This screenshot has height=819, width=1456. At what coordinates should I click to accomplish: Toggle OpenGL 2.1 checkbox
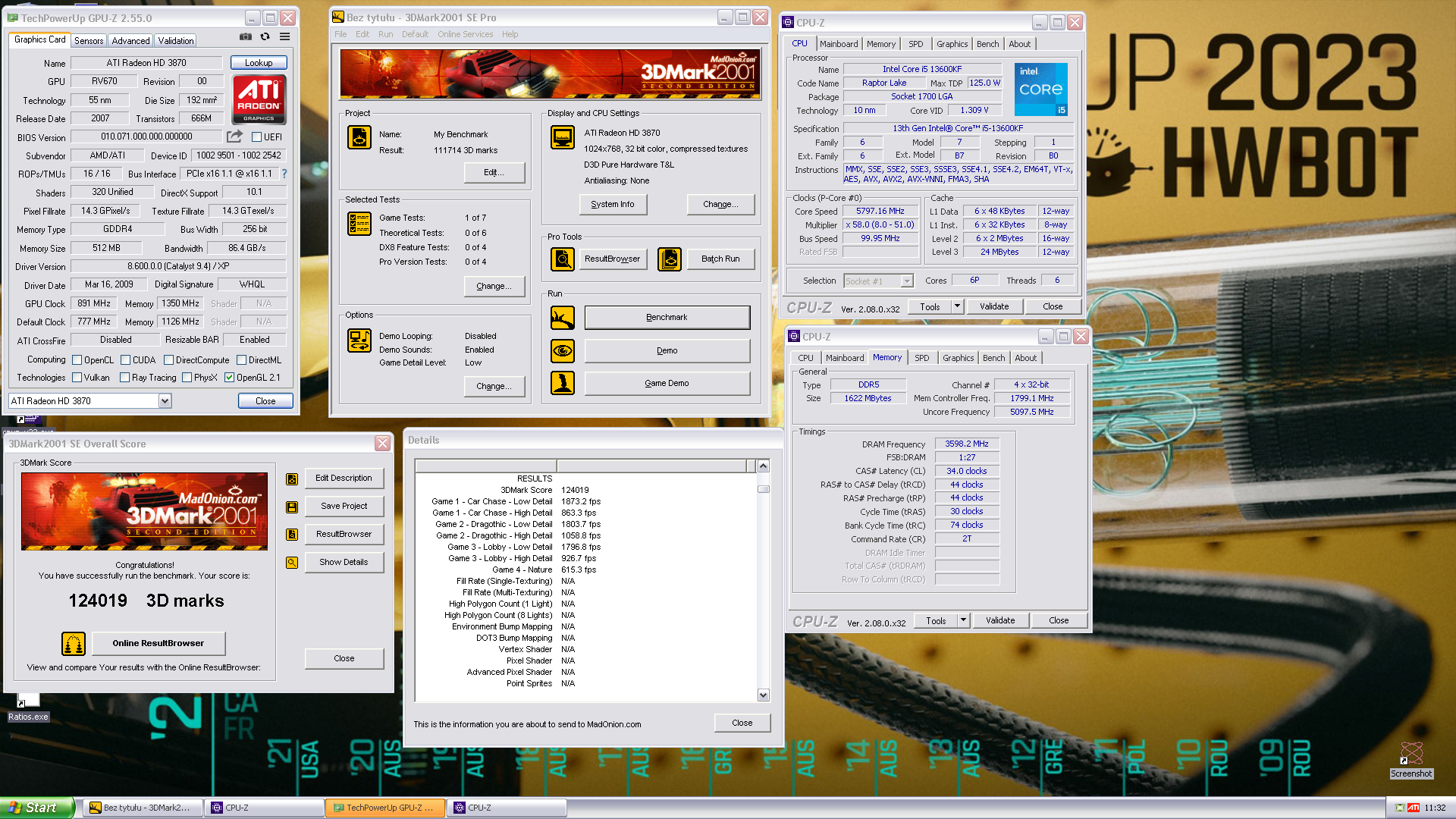coord(229,378)
